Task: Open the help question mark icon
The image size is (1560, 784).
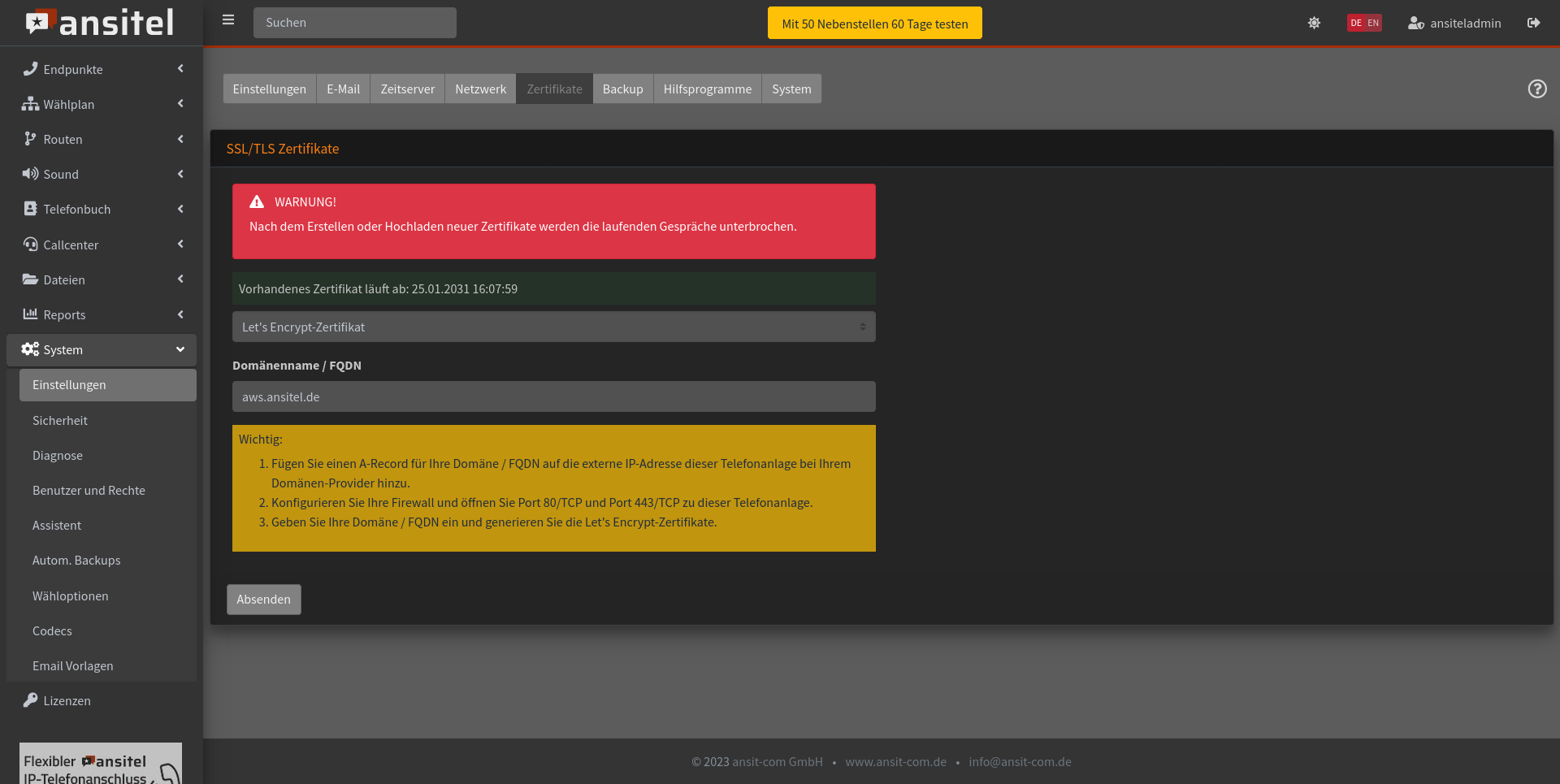Action: [x=1536, y=89]
